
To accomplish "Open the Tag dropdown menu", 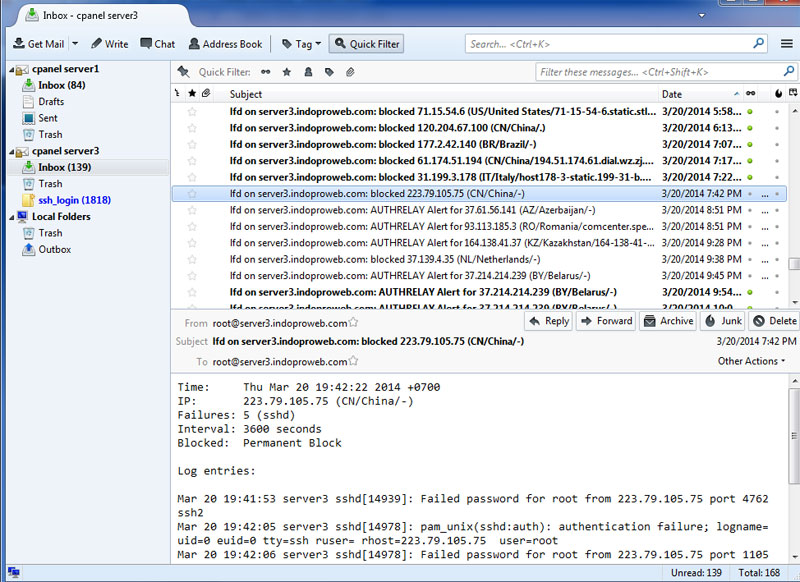I will (302, 44).
